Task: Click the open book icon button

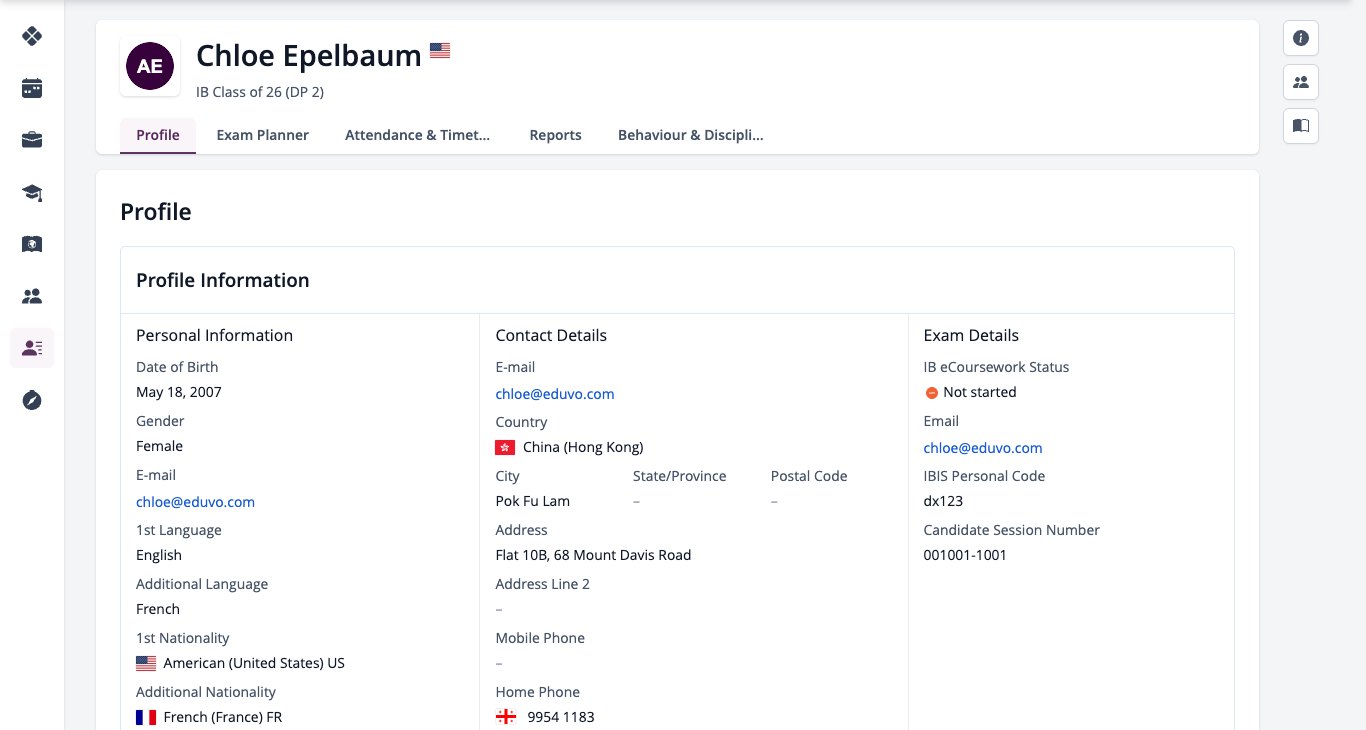Action: pyautogui.click(x=1301, y=126)
